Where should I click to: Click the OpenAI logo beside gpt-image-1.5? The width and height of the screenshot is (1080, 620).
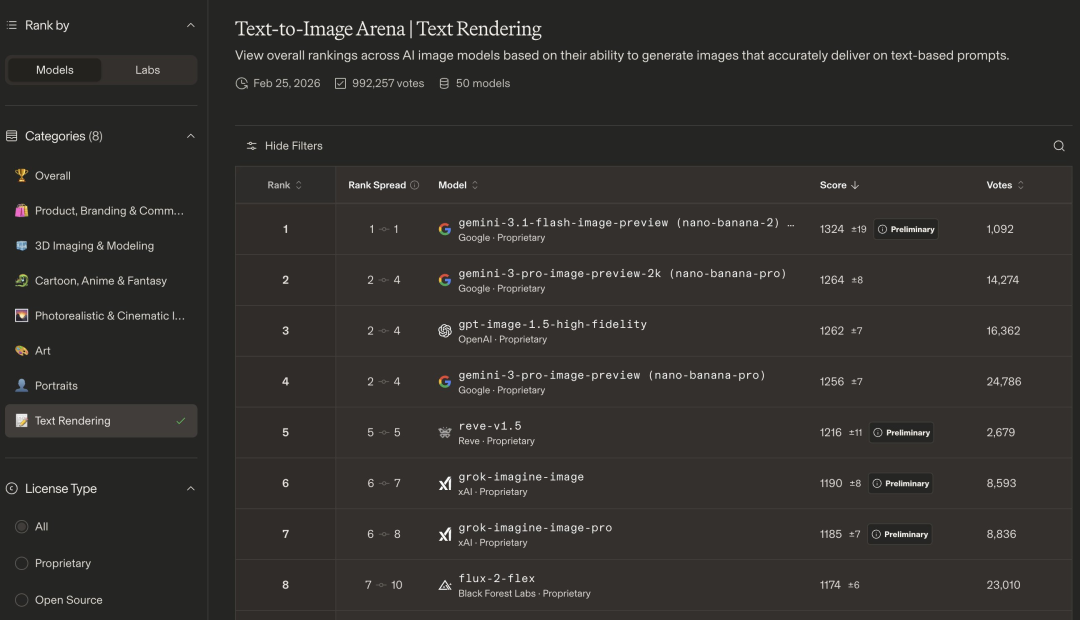click(x=445, y=331)
